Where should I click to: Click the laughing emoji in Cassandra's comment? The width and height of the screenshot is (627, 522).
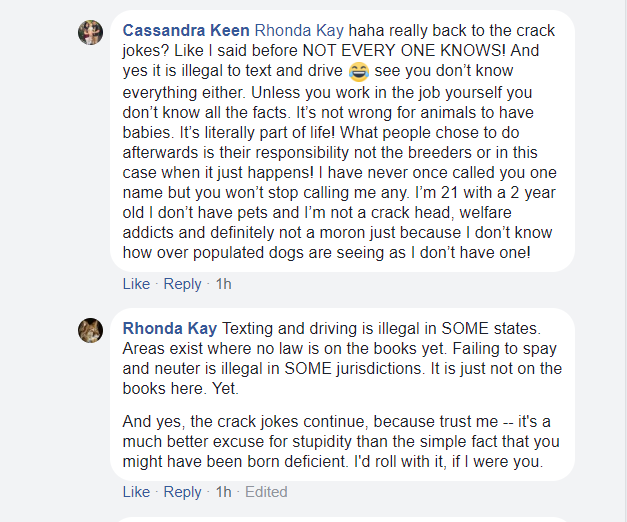pos(359,72)
